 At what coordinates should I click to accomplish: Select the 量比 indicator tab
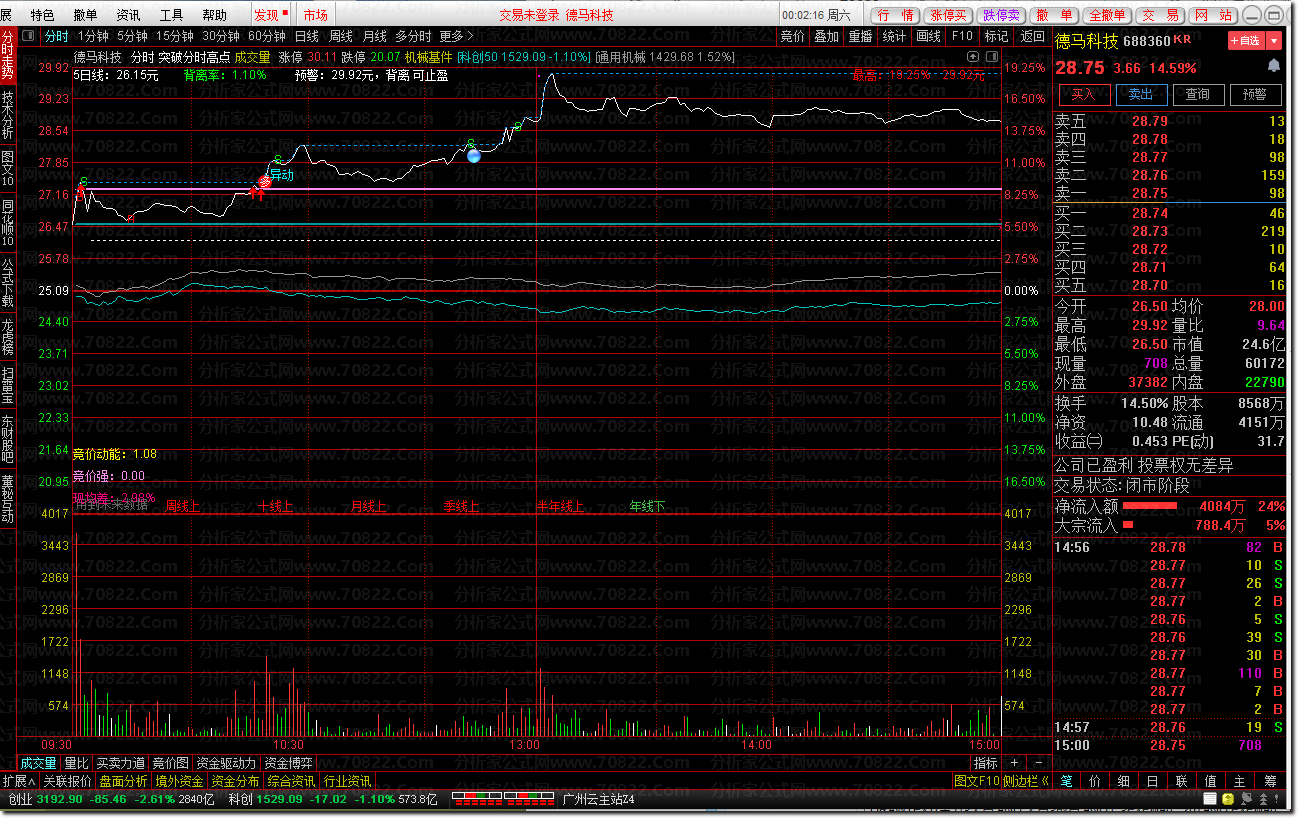(x=76, y=763)
